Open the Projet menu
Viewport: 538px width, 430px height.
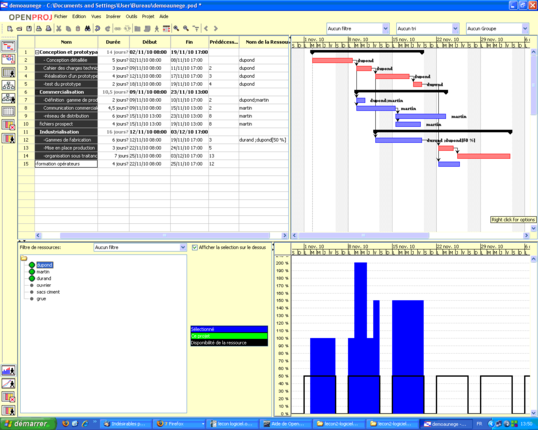[x=148, y=16]
